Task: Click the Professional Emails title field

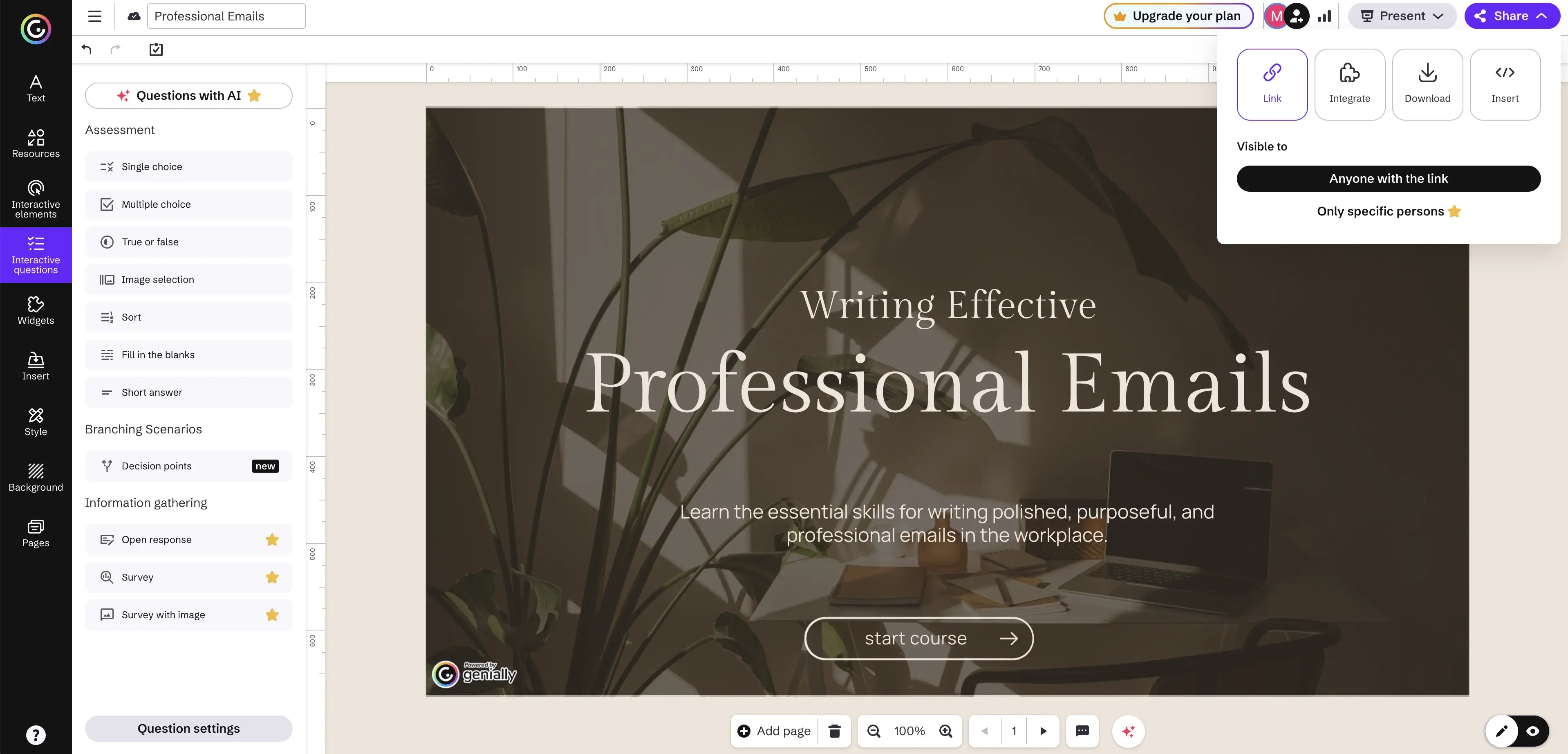Action: pos(226,16)
